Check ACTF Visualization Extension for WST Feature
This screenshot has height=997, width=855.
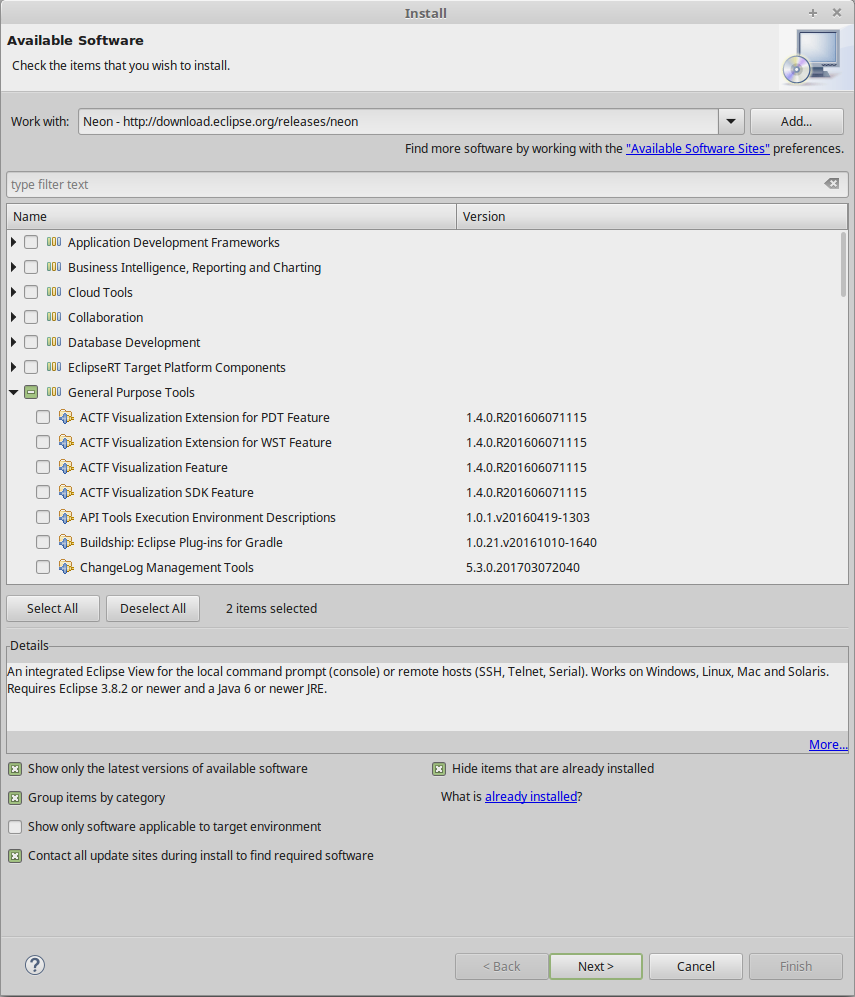click(x=43, y=443)
